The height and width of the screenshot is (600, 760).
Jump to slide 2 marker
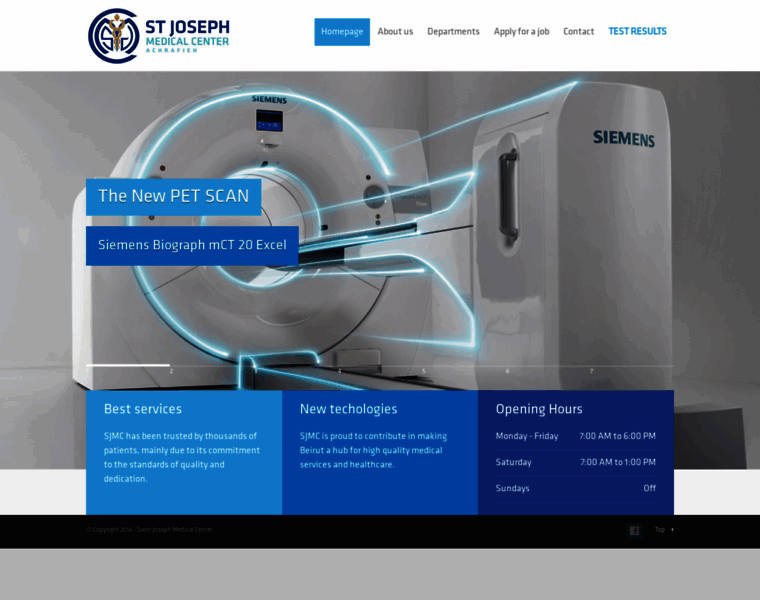[171, 371]
